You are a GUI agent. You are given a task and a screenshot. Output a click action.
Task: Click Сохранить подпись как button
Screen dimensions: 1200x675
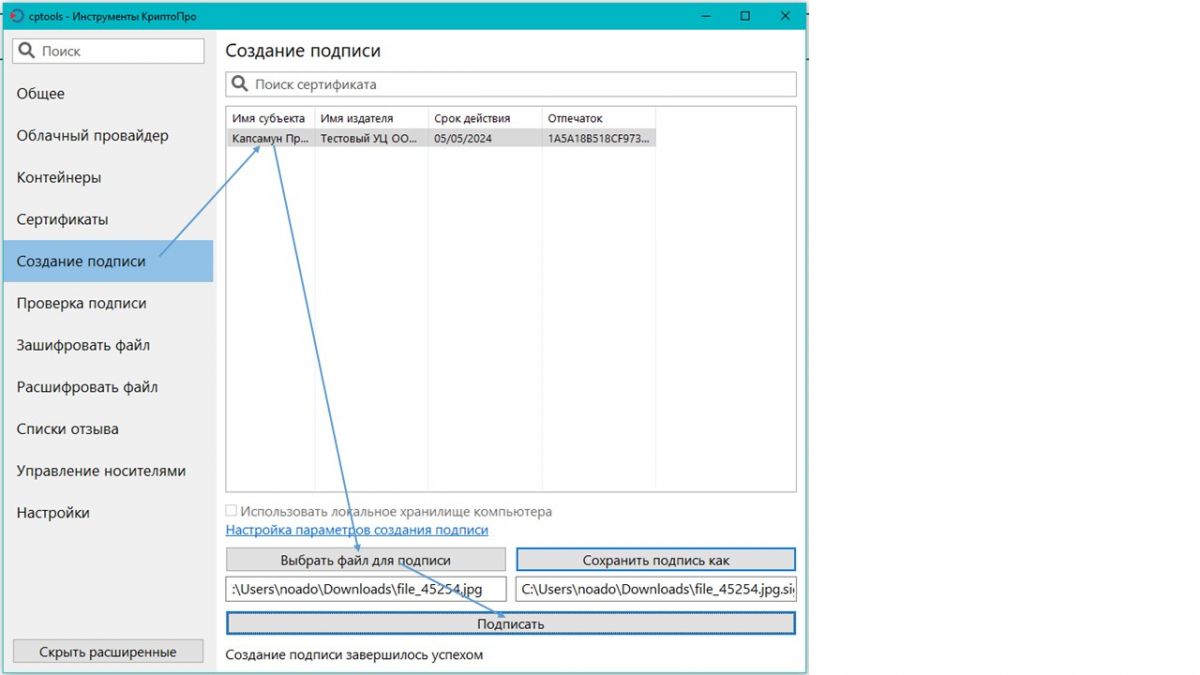(x=656, y=560)
